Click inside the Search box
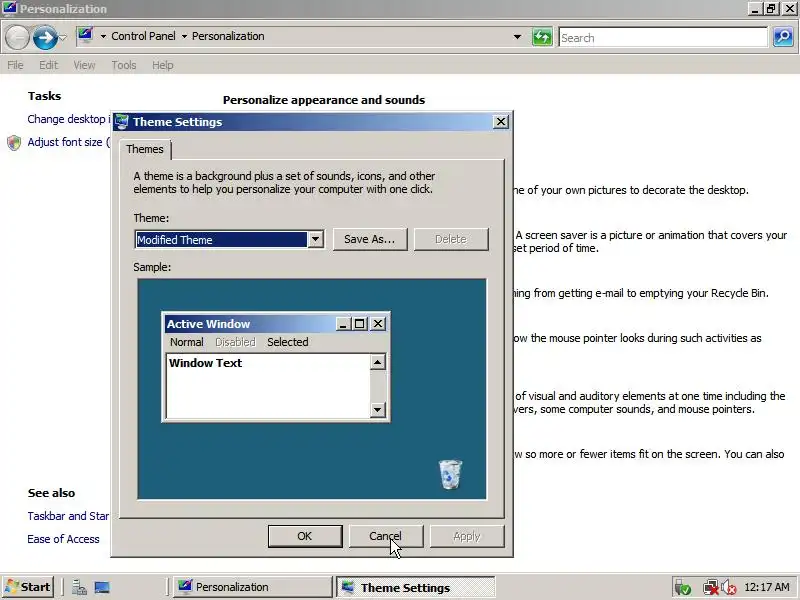Image resolution: width=800 pixels, height=600 pixels. tap(663, 37)
